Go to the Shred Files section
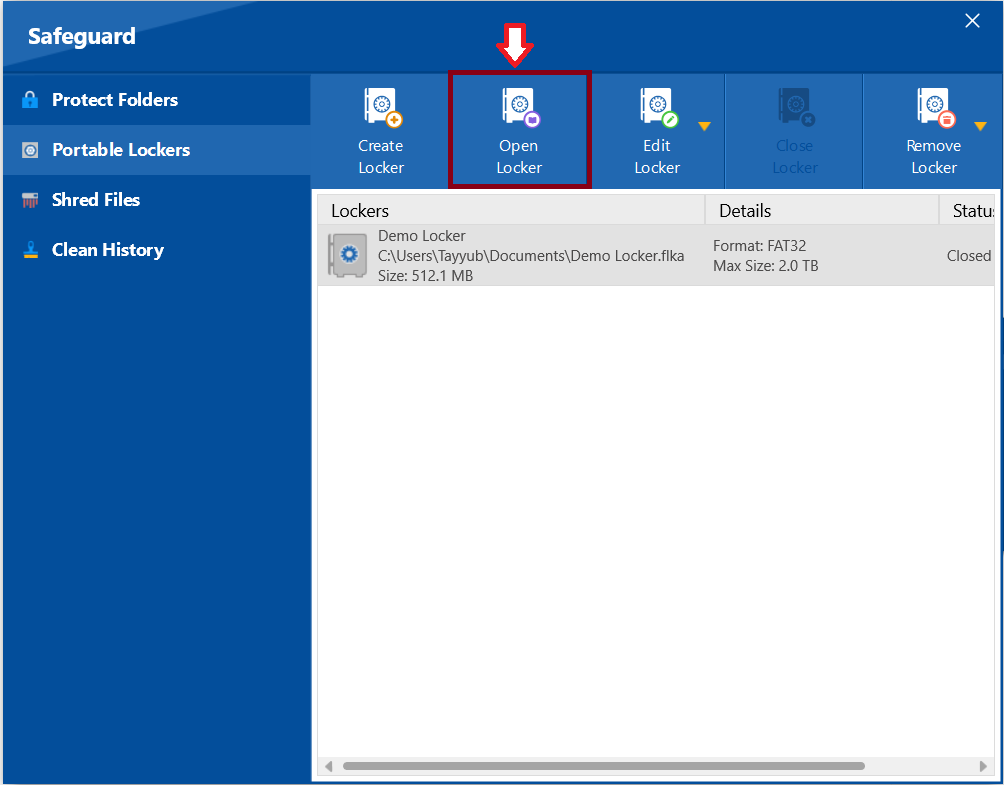This screenshot has width=1004, height=785. (157, 199)
